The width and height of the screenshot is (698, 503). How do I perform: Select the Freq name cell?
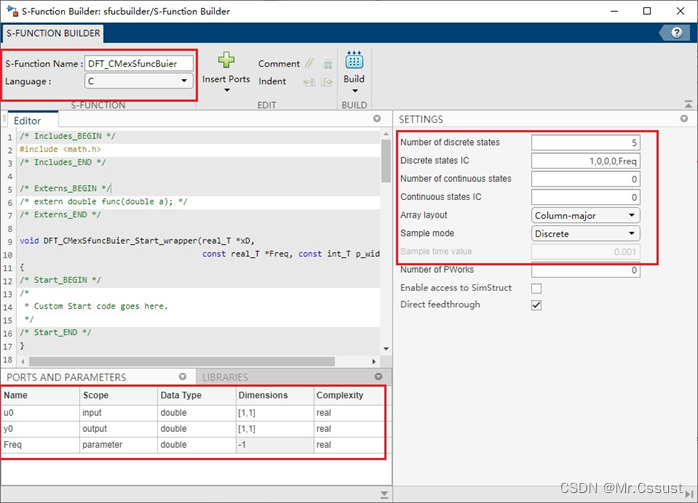[x=40, y=445]
